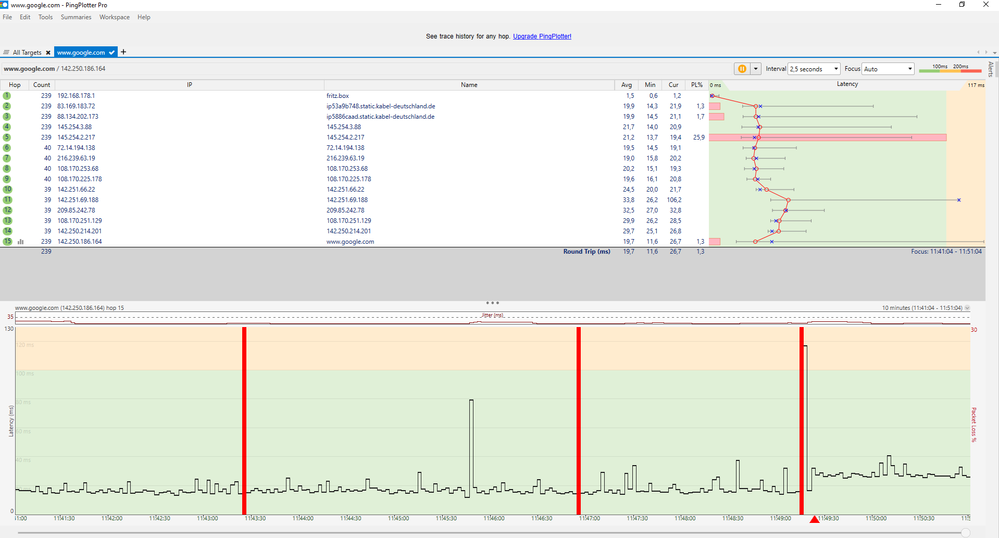Open the vertical Alerts side panel

point(991,69)
